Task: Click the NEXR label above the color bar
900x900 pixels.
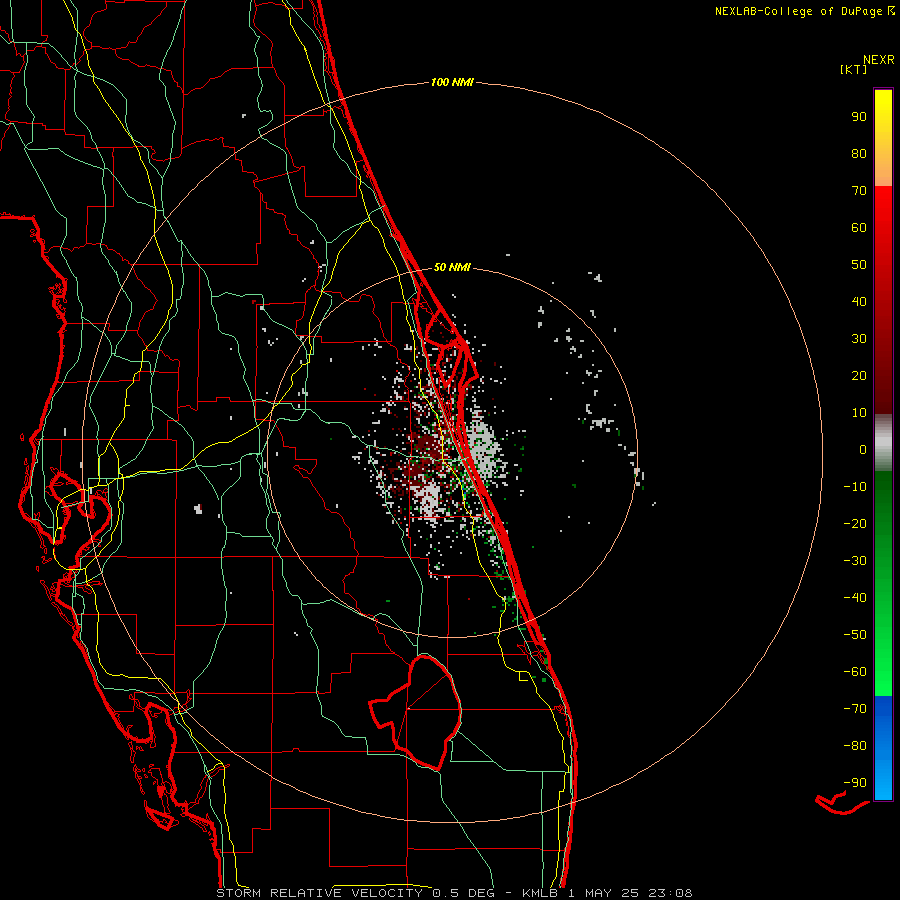Action: [x=879, y=60]
